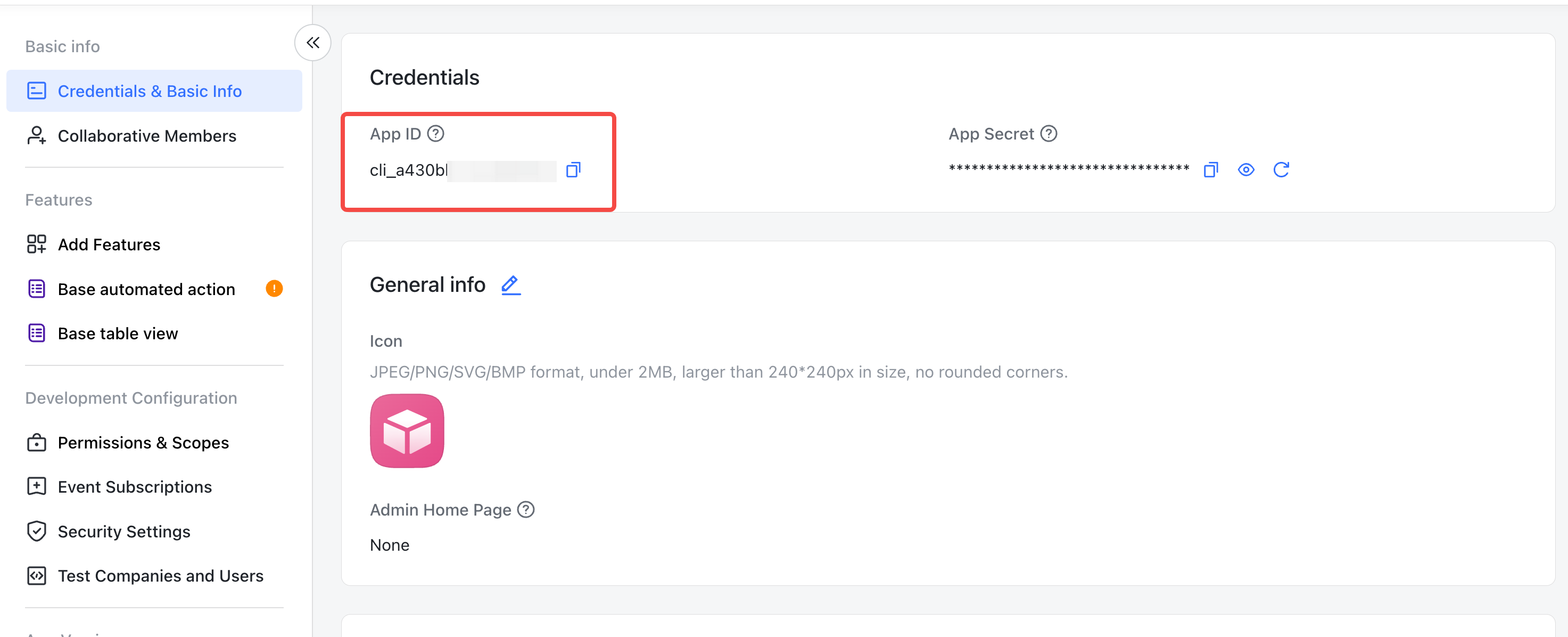This screenshot has height=637, width=1568.
Task: Open Security Settings page
Action: pyautogui.click(x=123, y=532)
